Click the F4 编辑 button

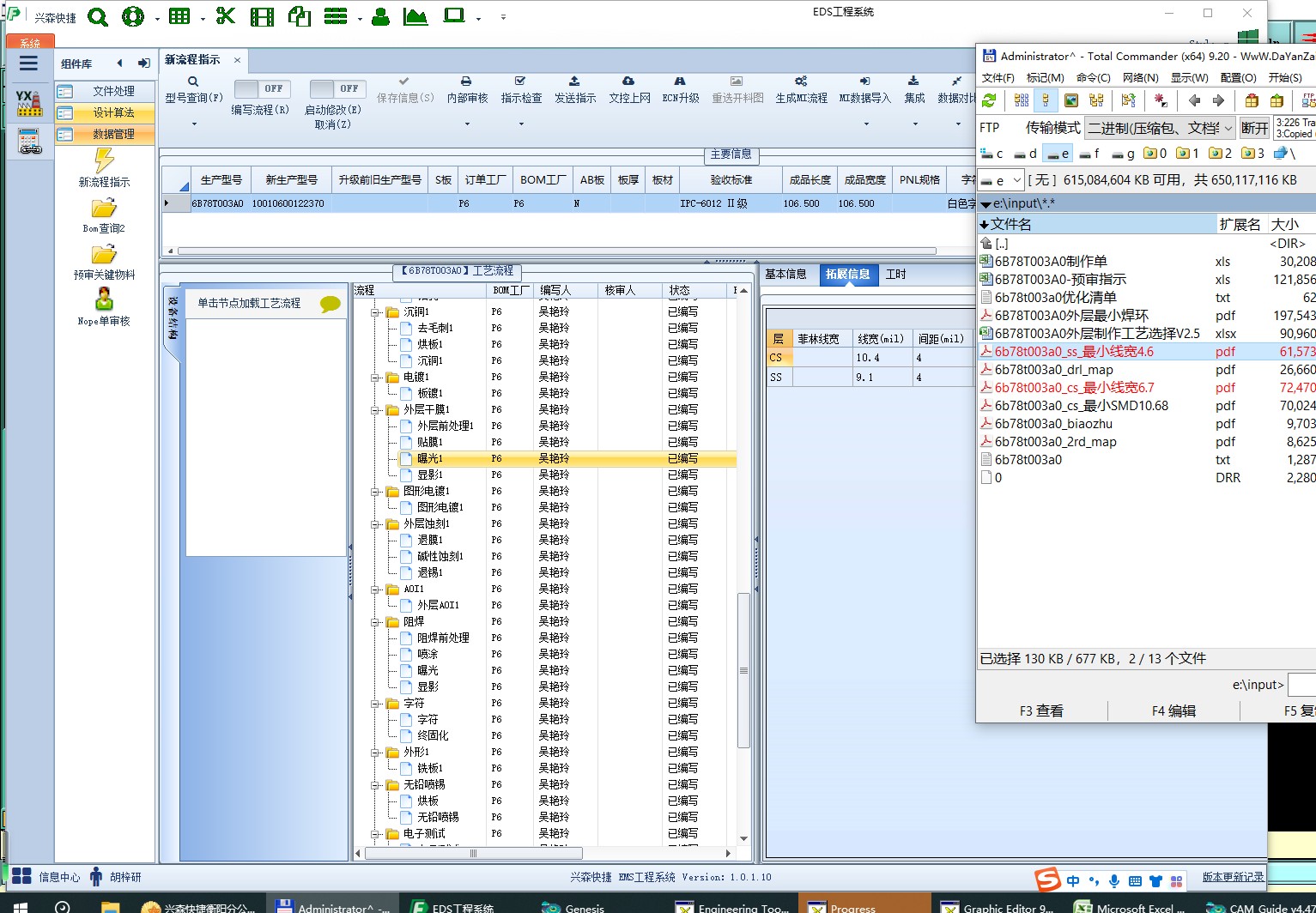pos(1173,711)
